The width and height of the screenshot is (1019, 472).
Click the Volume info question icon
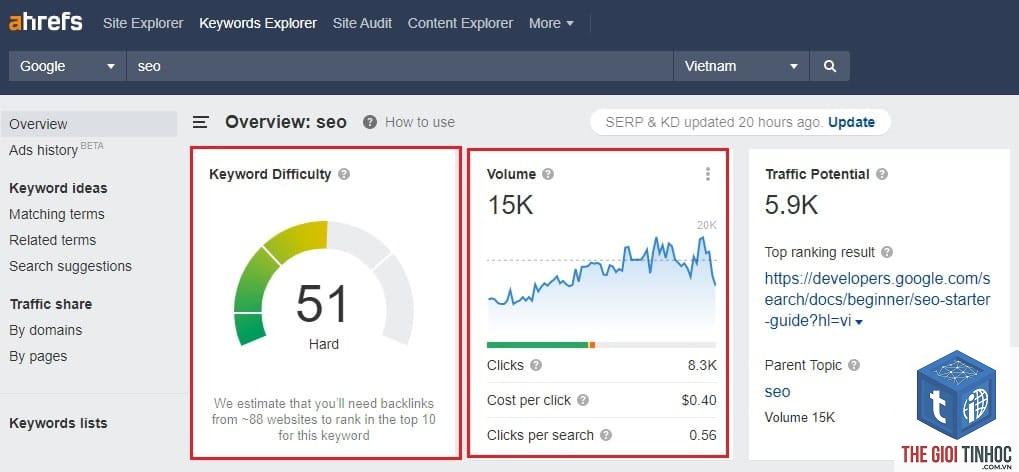(x=548, y=174)
